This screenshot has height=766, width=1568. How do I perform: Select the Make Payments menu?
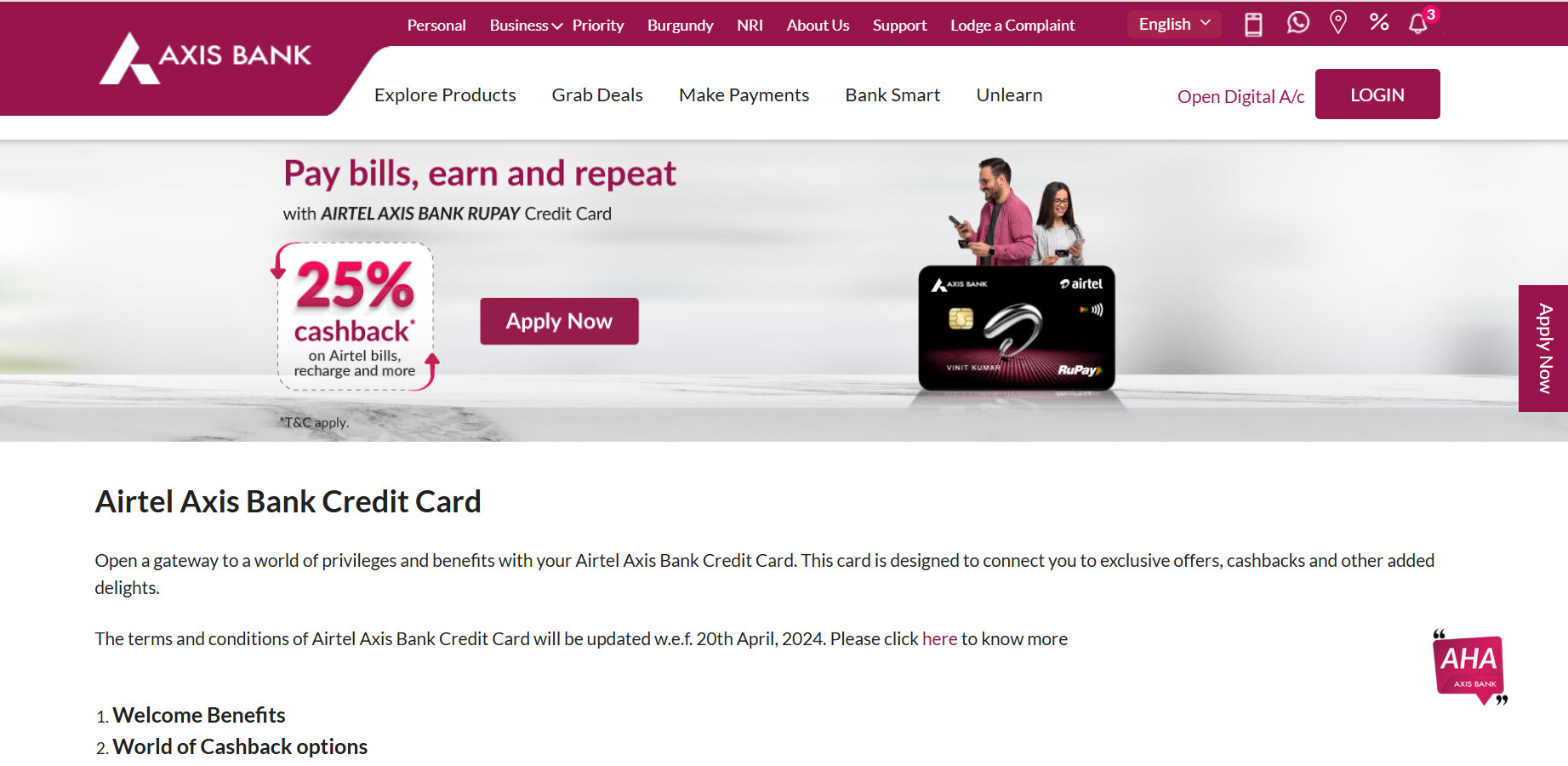click(x=744, y=94)
